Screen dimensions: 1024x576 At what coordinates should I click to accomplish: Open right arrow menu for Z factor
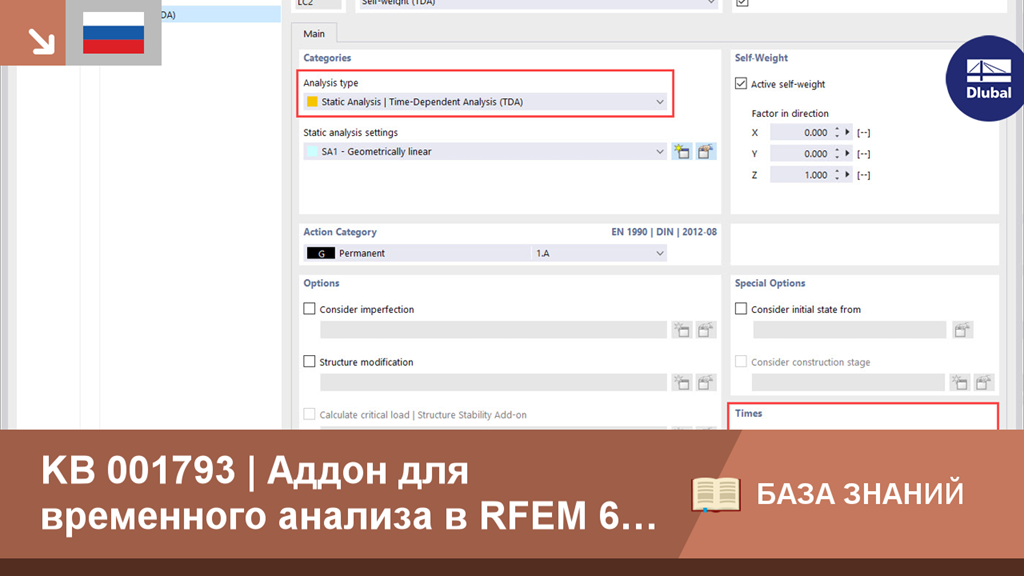[848, 175]
